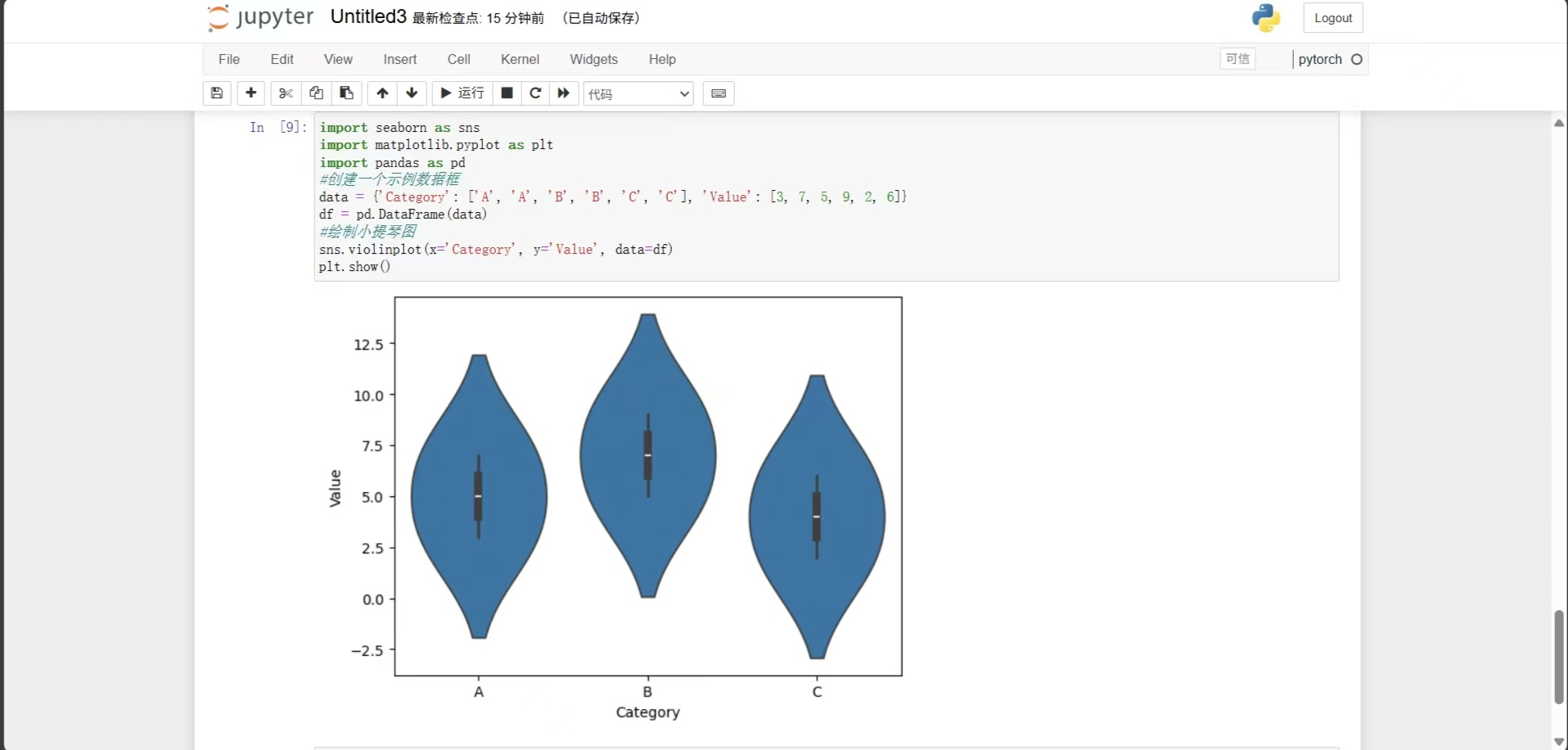Image resolution: width=1568 pixels, height=750 pixels.
Task: Restart the kernel icon
Action: coord(535,93)
